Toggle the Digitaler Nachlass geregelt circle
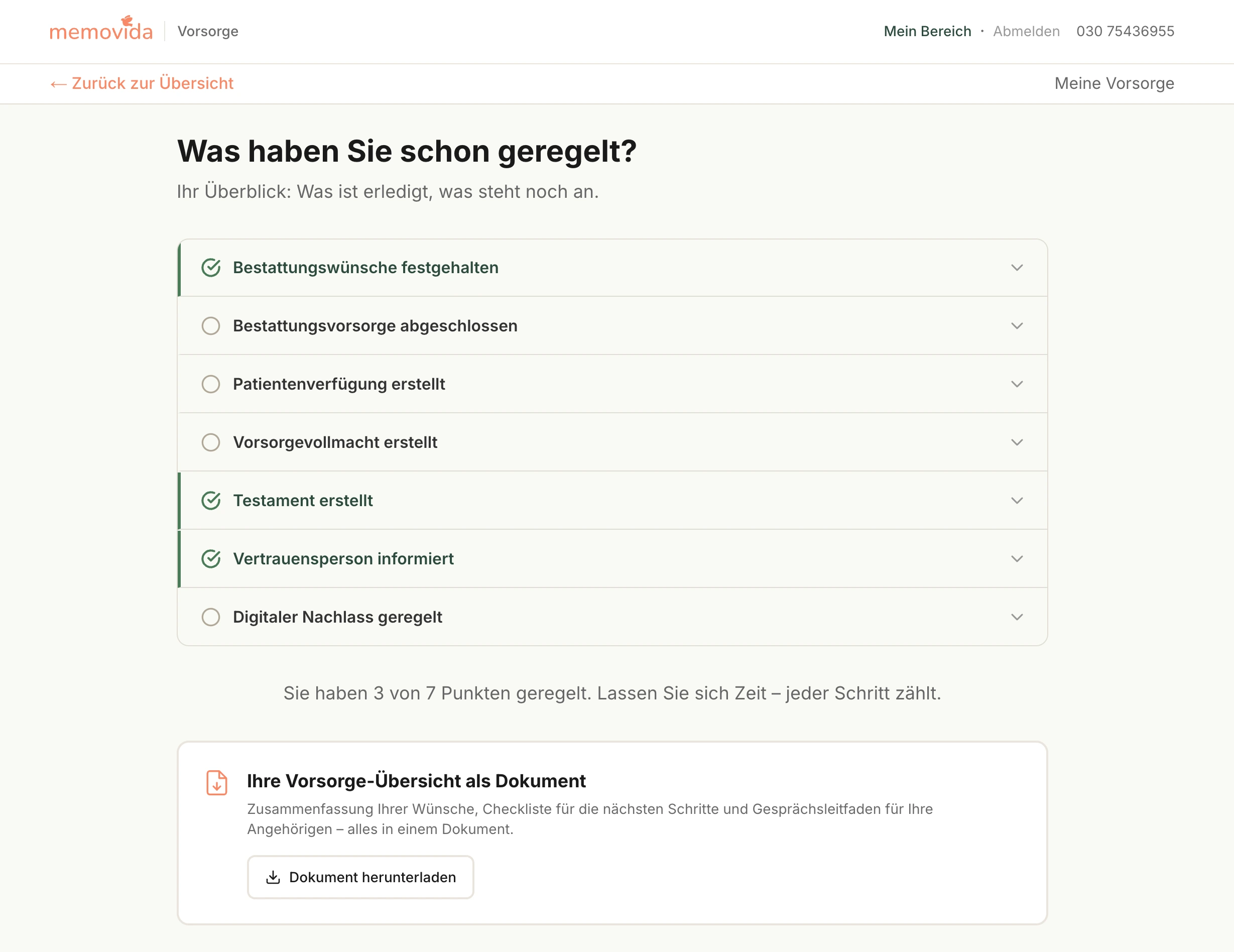The image size is (1234, 952). coord(211,617)
